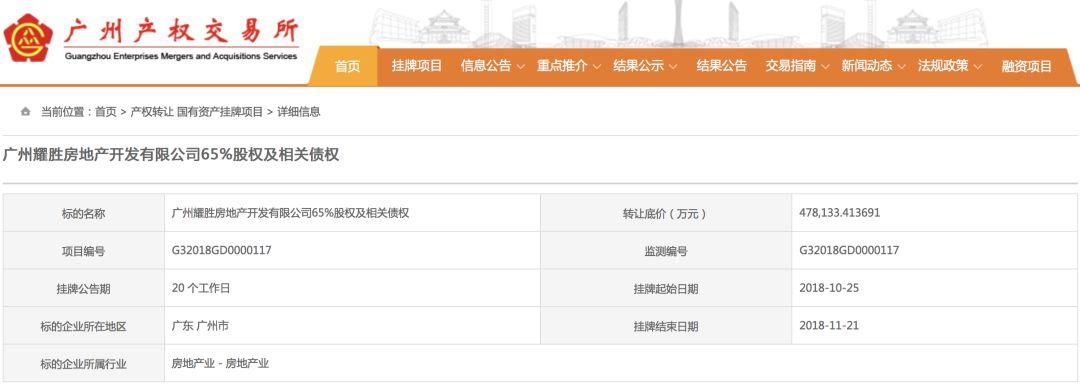Click the 标的企业所在地区 label cell

coord(83,326)
